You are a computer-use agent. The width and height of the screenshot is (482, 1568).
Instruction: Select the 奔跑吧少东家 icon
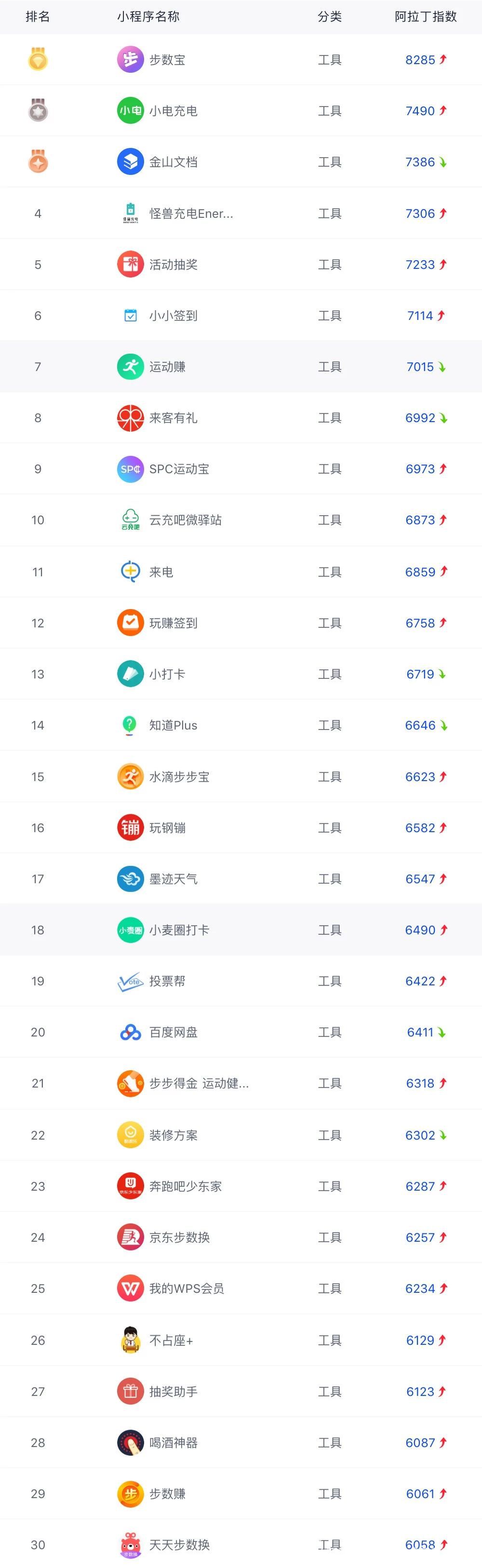(x=130, y=1186)
